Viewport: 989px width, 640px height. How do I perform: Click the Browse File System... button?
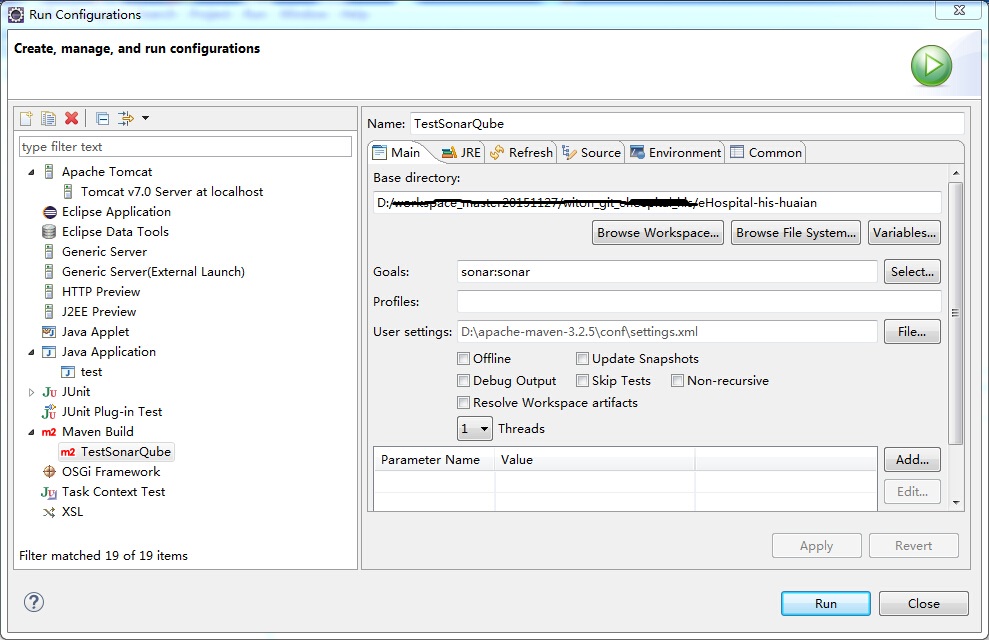tap(796, 233)
